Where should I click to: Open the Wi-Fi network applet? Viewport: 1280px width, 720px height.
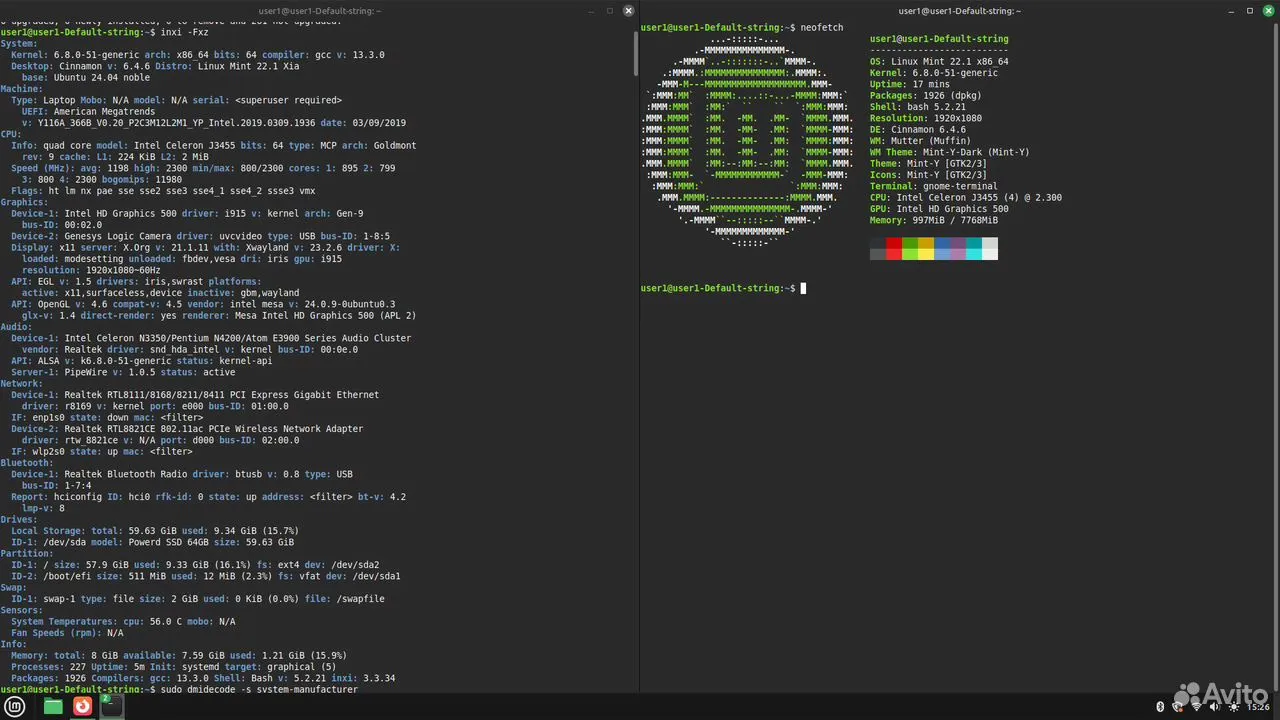pos(1195,706)
